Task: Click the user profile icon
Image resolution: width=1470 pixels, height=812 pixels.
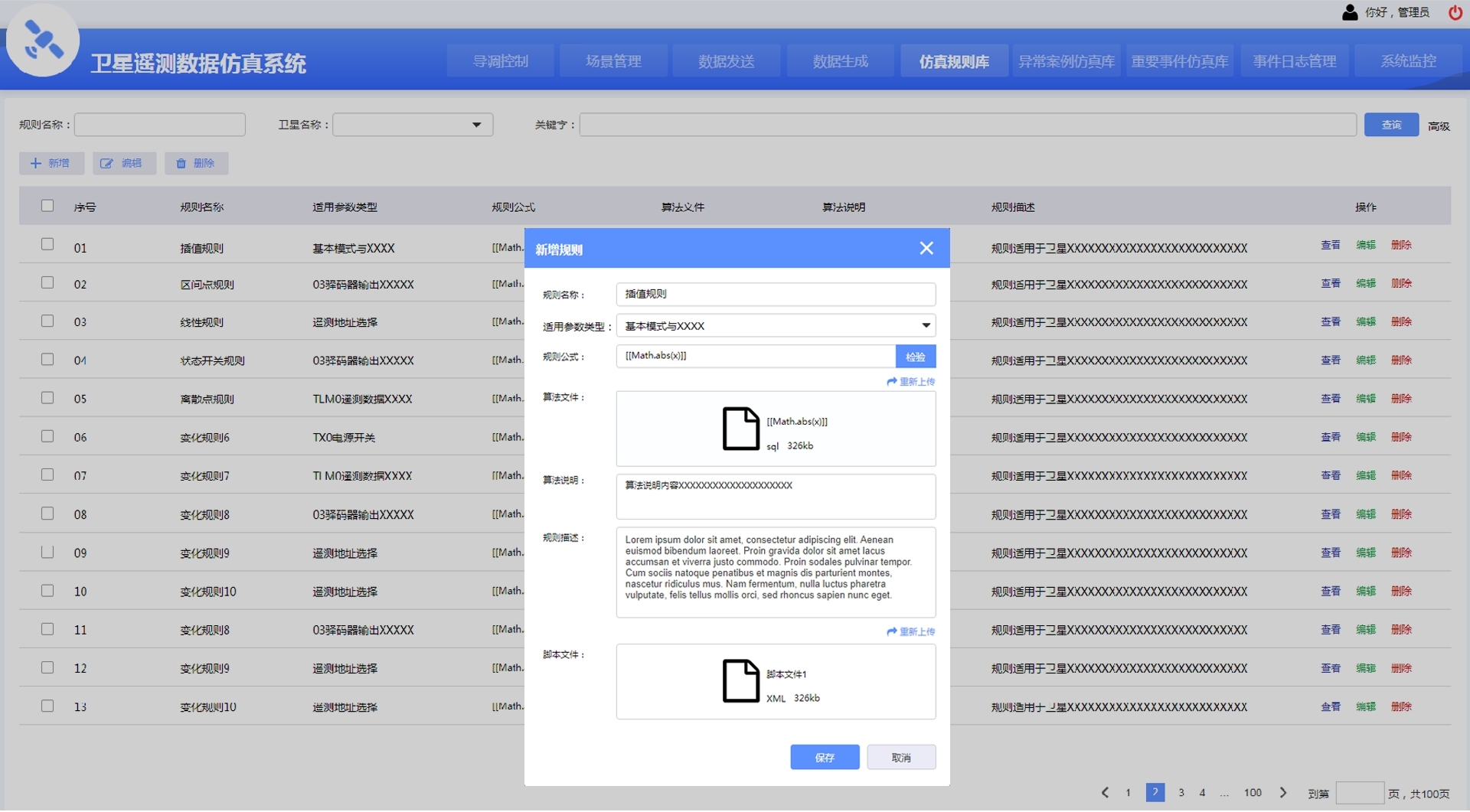Action: pos(1350,12)
